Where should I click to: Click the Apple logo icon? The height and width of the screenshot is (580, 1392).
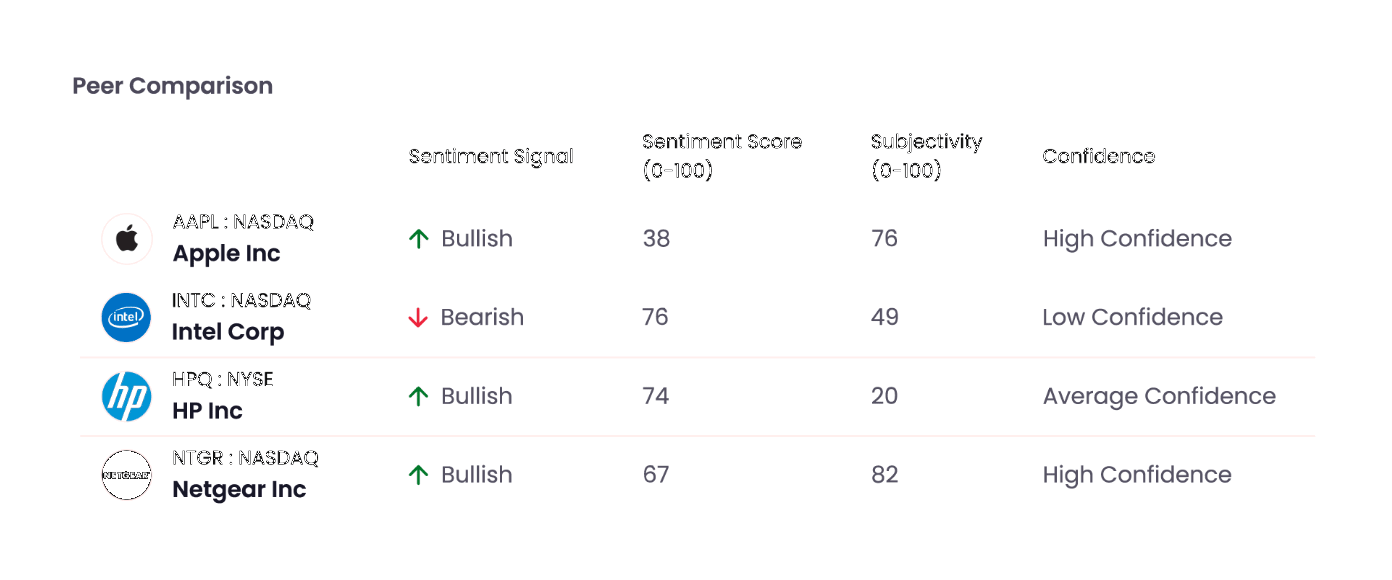point(127,239)
